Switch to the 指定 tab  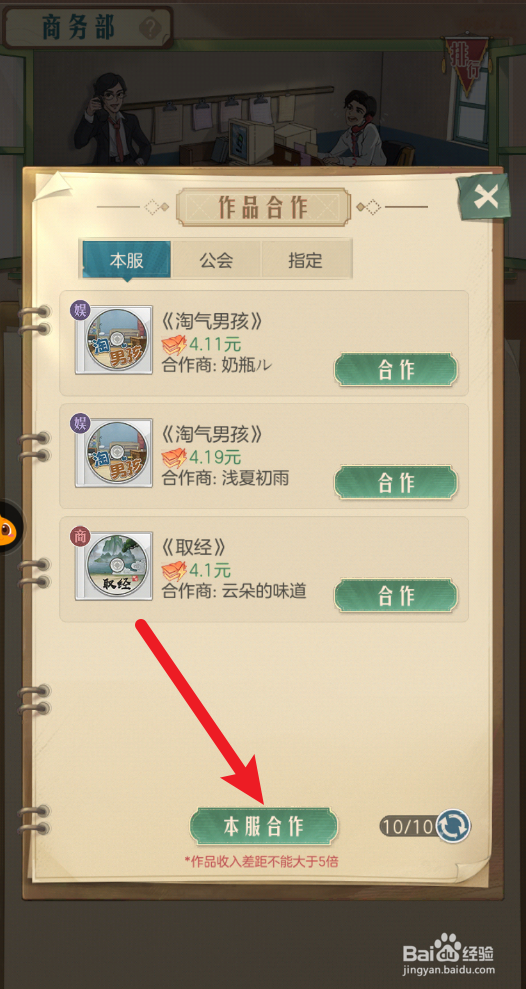pyautogui.click(x=306, y=260)
